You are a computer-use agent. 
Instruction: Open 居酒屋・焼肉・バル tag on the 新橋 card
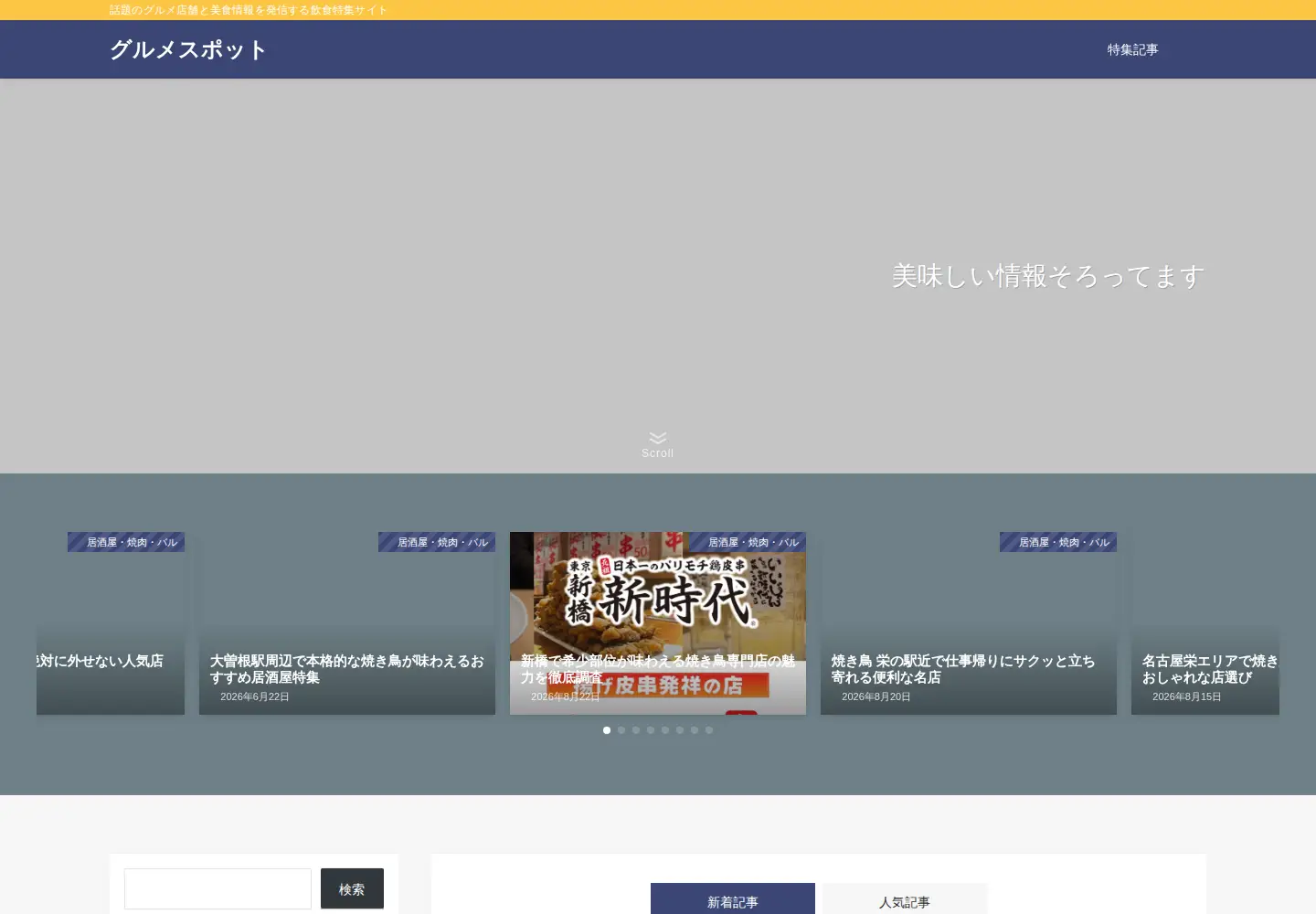748,542
